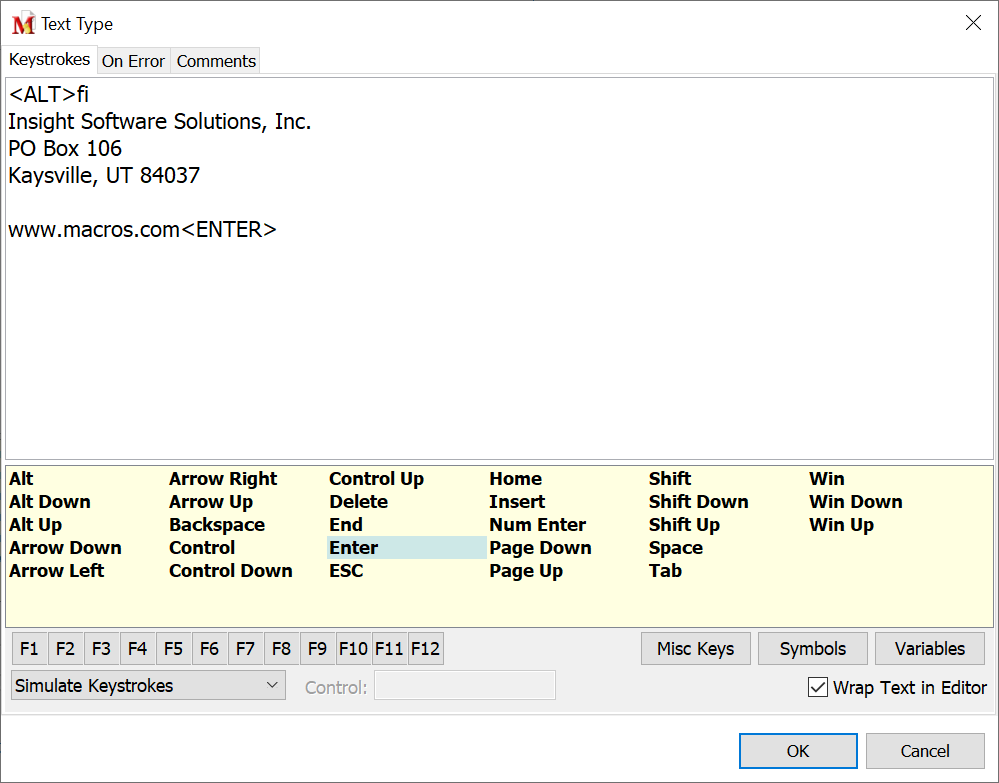
Task: Show the Symbols key list
Action: click(x=812, y=649)
